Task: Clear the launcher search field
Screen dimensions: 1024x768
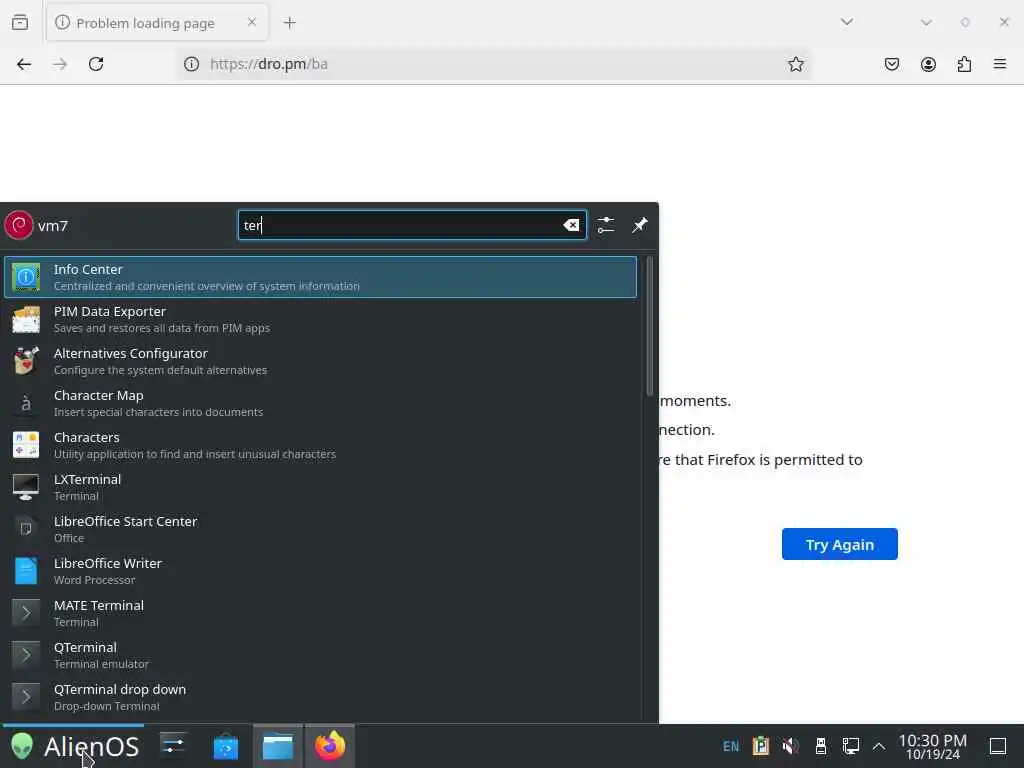Action: (x=571, y=225)
